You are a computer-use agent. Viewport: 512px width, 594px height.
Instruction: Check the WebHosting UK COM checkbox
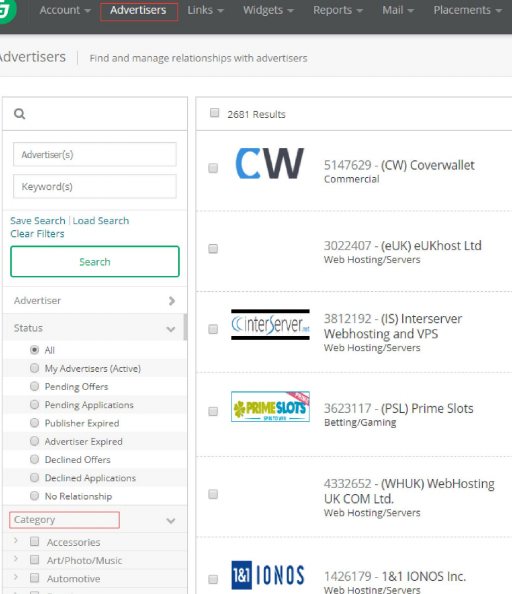click(x=213, y=494)
